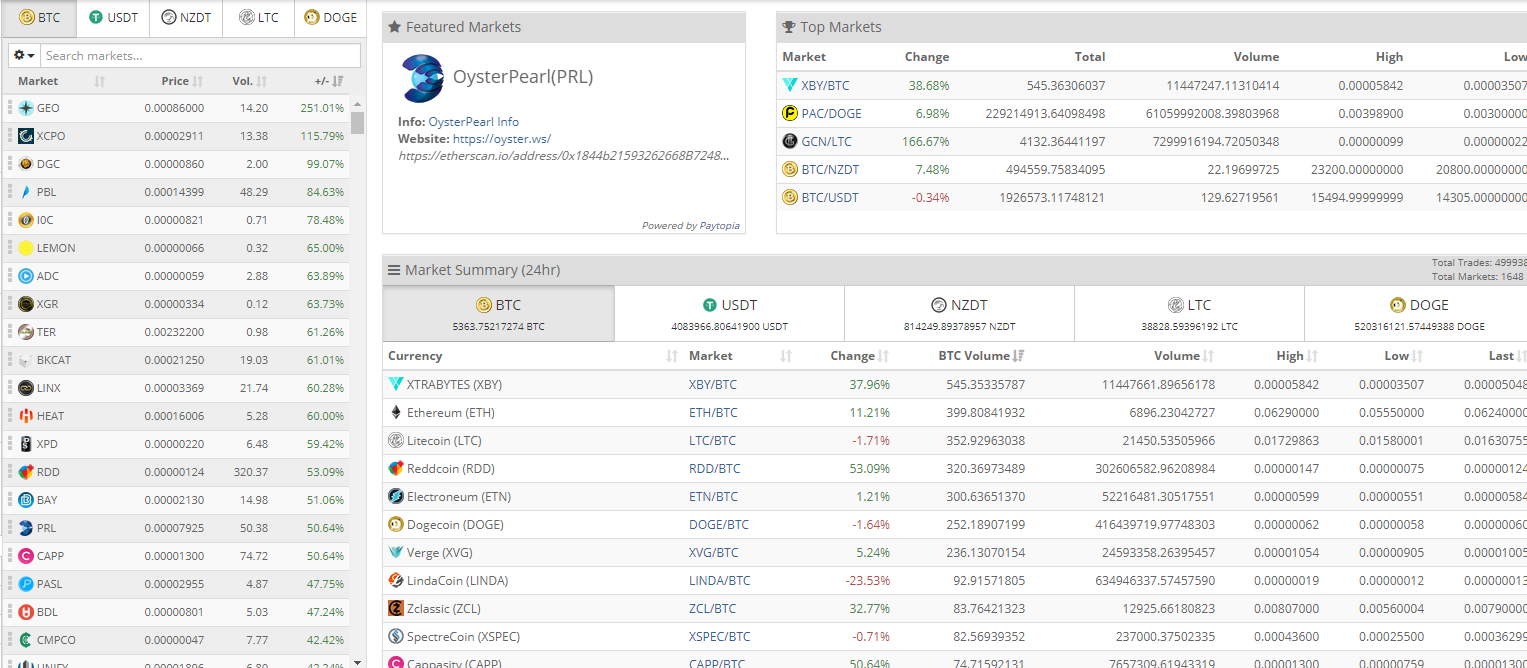Click the Electroneum icon in Market Summary

[x=396, y=497]
